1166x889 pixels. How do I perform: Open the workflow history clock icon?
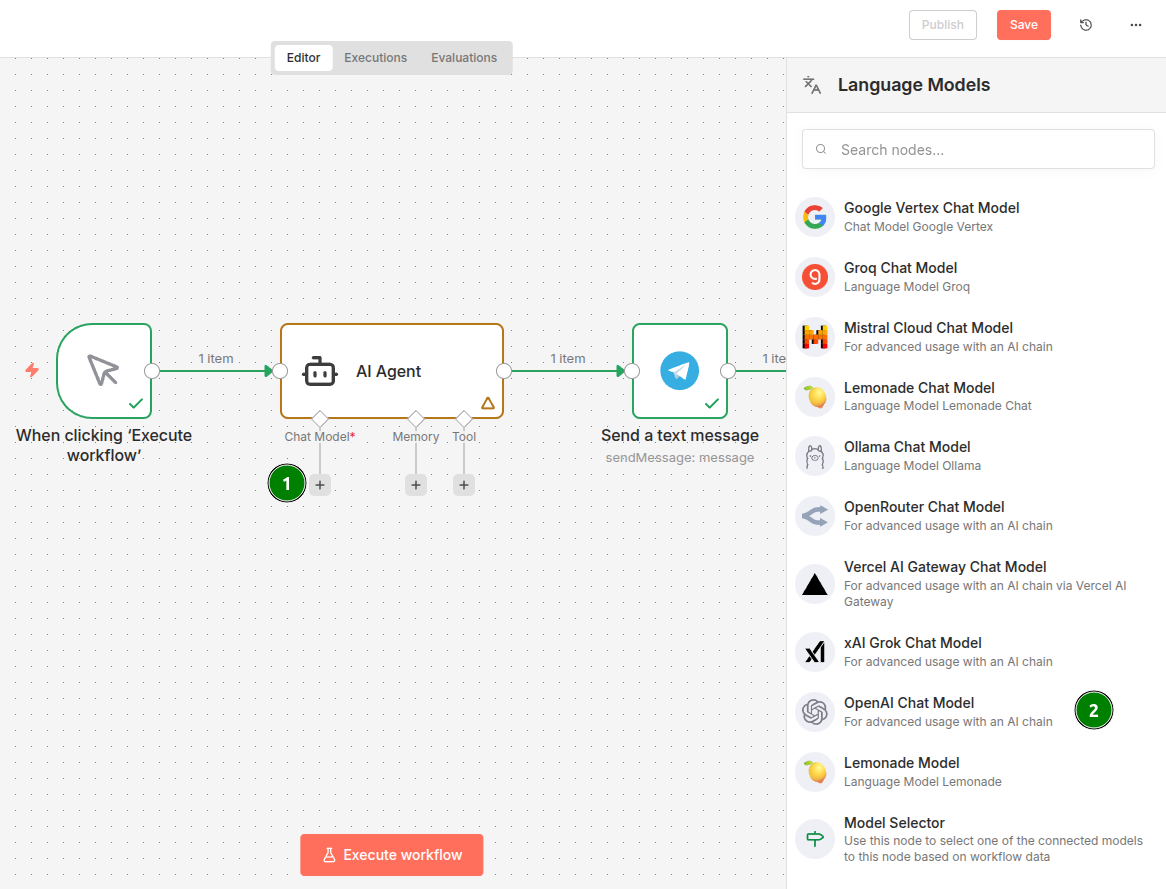pos(1086,25)
